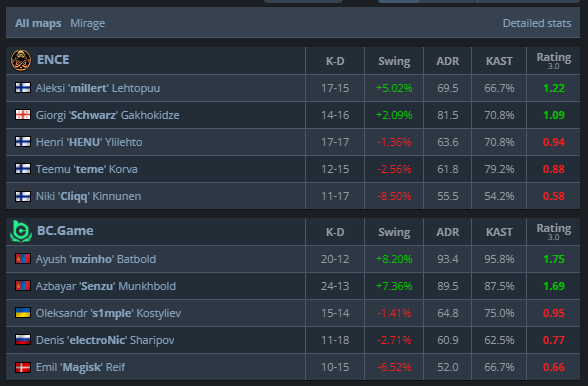The image size is (588, 386).
Task: Open the Detailed stats link
Action: click(x=537, y=23)
